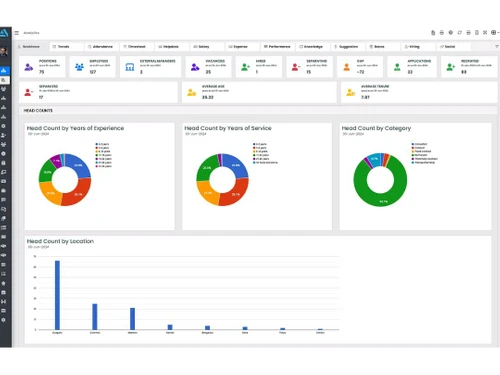Open the hamburger menu beside Analytics
Viewport: 500px width, 375px height.
(x=17, y=33)
